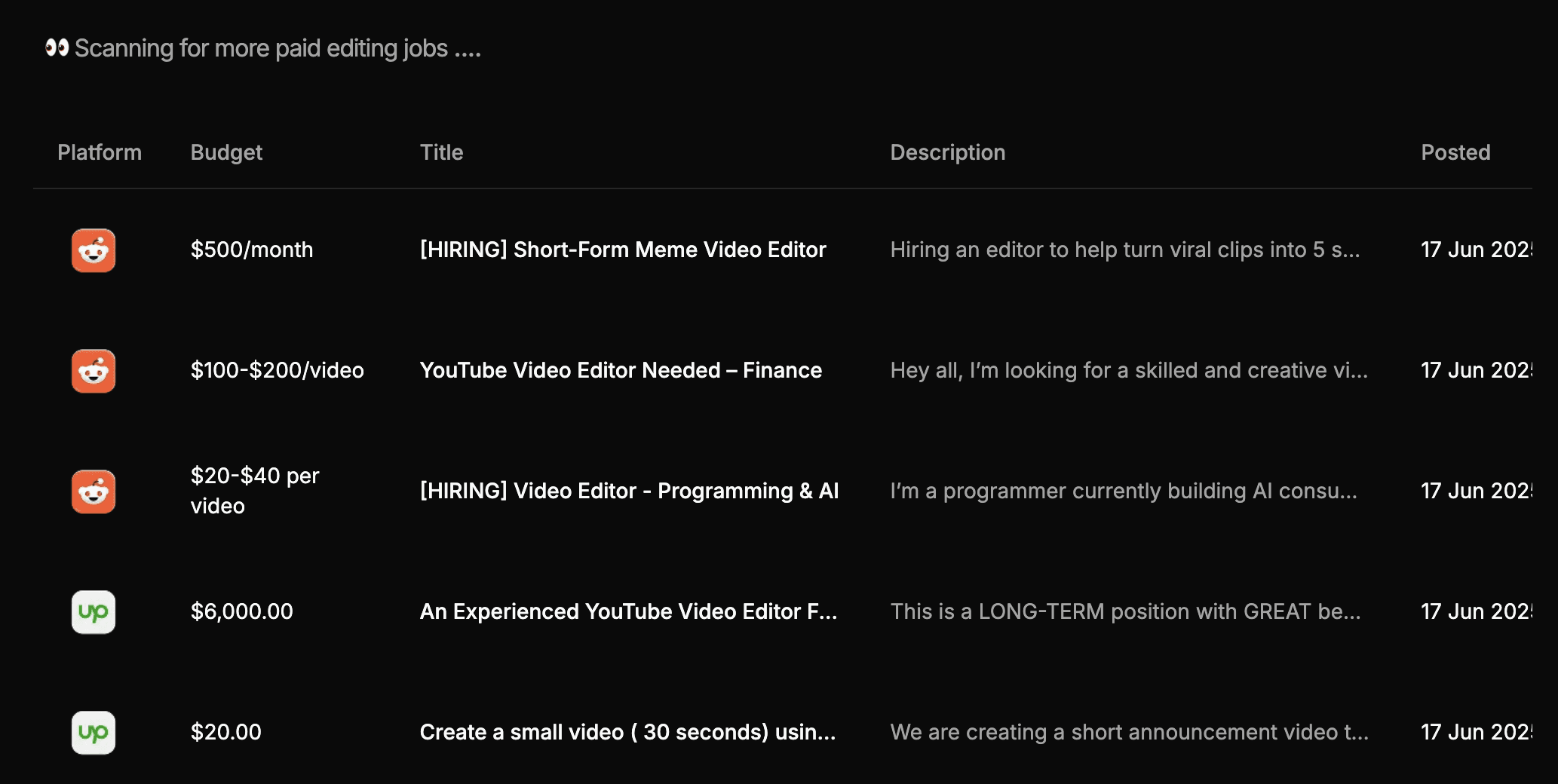The width and height of the screenshot is (1558, 784).
Task: Click description 'Hiring an editor to help turn viral clips'
Action: pyautogui.click(x=1125, y=250)
